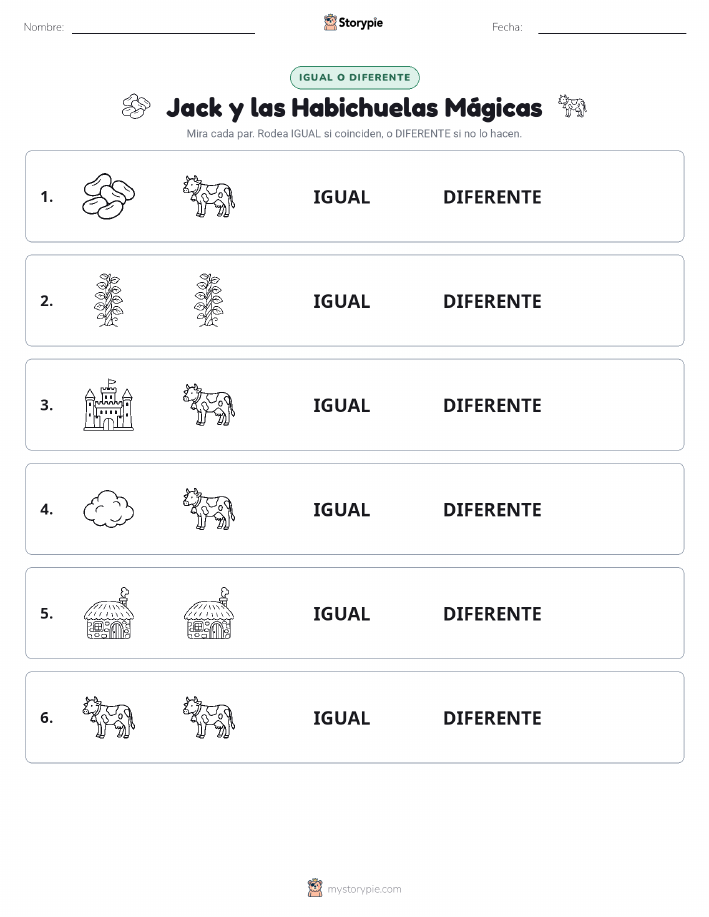Choose DIFERENTE for row 3
Image resolution: width=709 pixels, height=917 pixels.
point(492,405)
